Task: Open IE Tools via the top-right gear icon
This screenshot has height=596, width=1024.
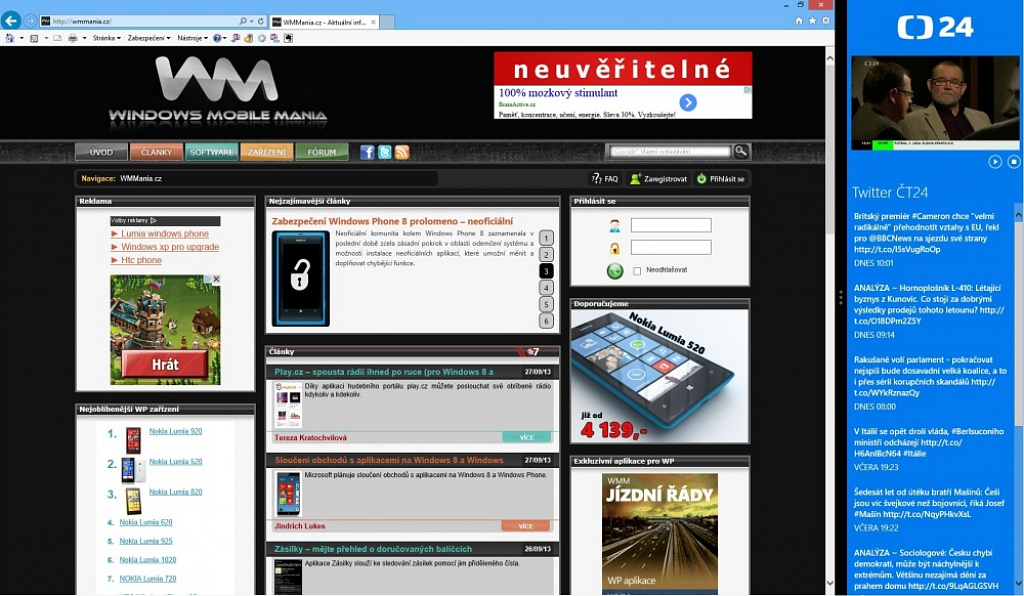Action: point(826,21)
